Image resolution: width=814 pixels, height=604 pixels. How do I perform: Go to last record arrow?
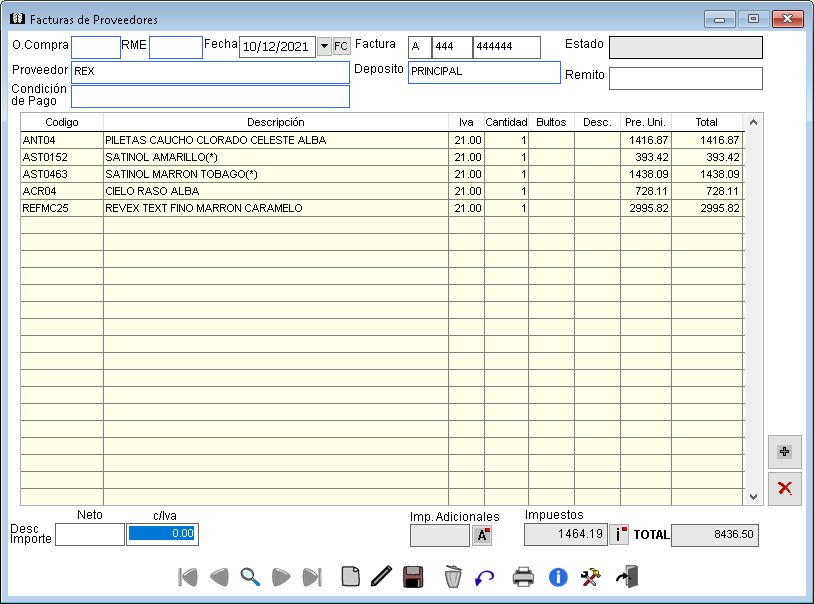[x=312, y=577]
